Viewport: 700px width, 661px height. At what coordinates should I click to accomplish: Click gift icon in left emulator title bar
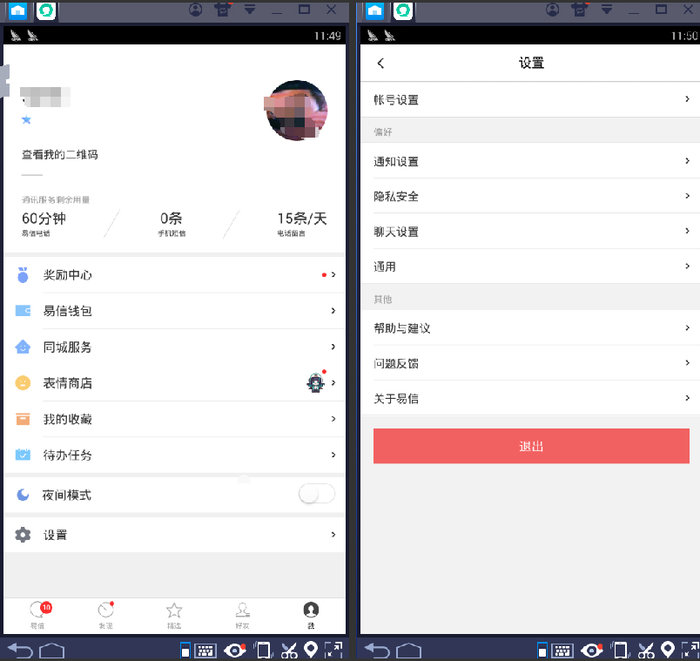(223, 9)
